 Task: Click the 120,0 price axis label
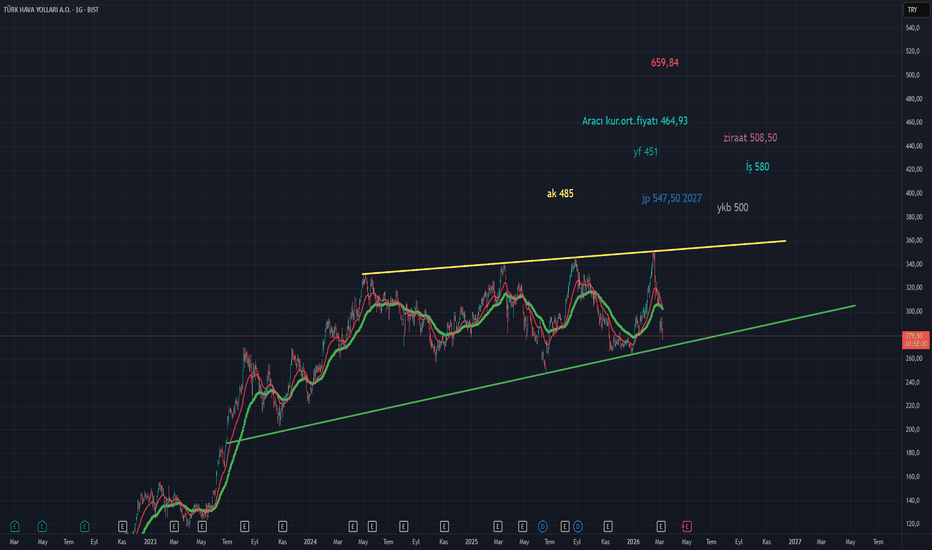pos(914,524)
